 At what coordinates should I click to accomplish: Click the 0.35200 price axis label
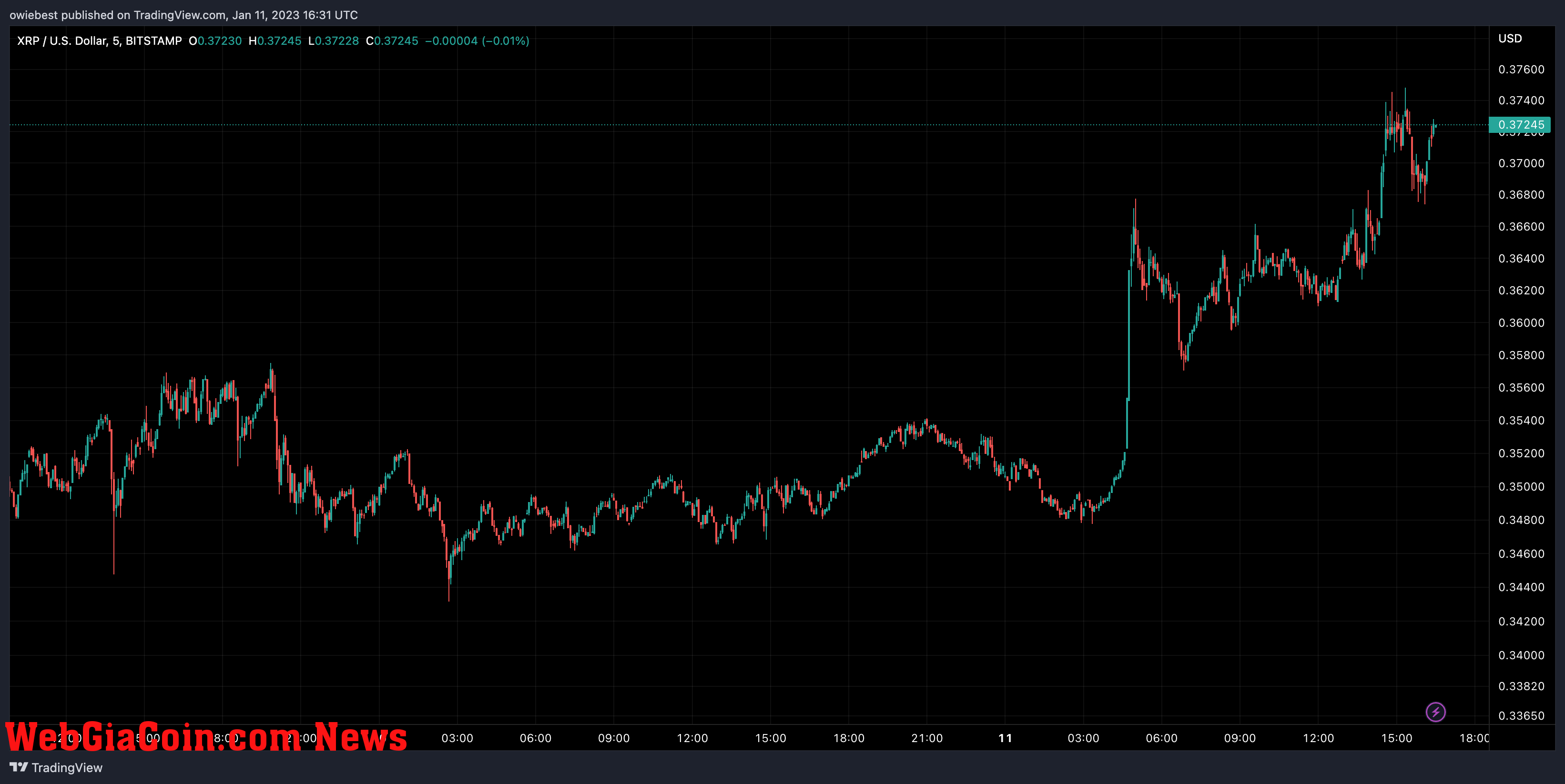click(1521, 453)
